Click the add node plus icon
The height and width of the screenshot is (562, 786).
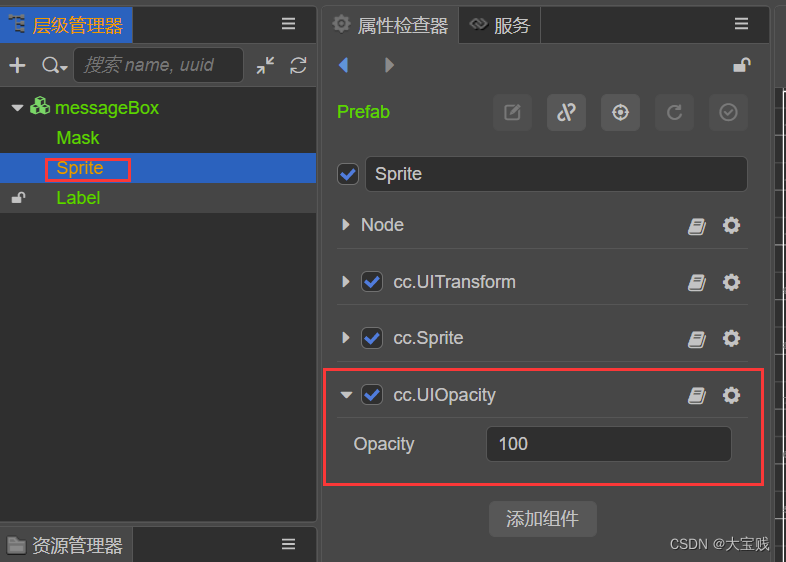tap(17, 66)
